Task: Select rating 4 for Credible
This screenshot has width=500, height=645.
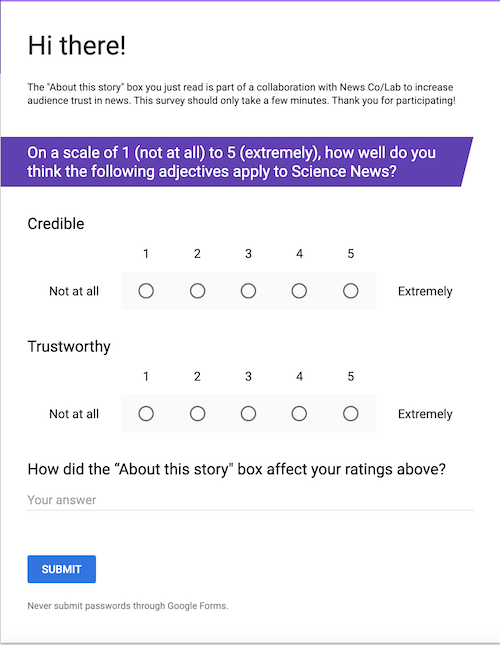Action: pyautogui.click(x=299, y=291)
